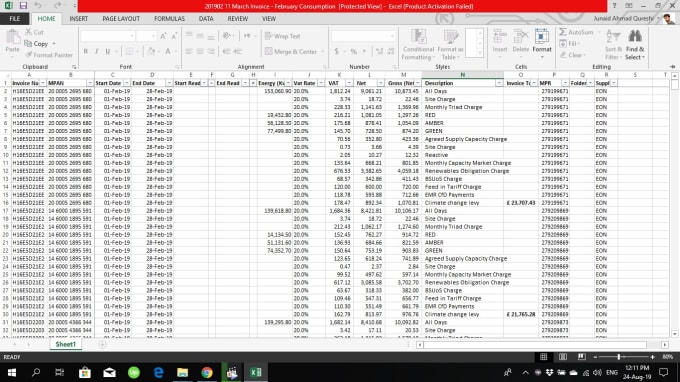Click Percent Style icon
Image resolution: width=680 pixels, height=382 pixels.
(354, 51)
